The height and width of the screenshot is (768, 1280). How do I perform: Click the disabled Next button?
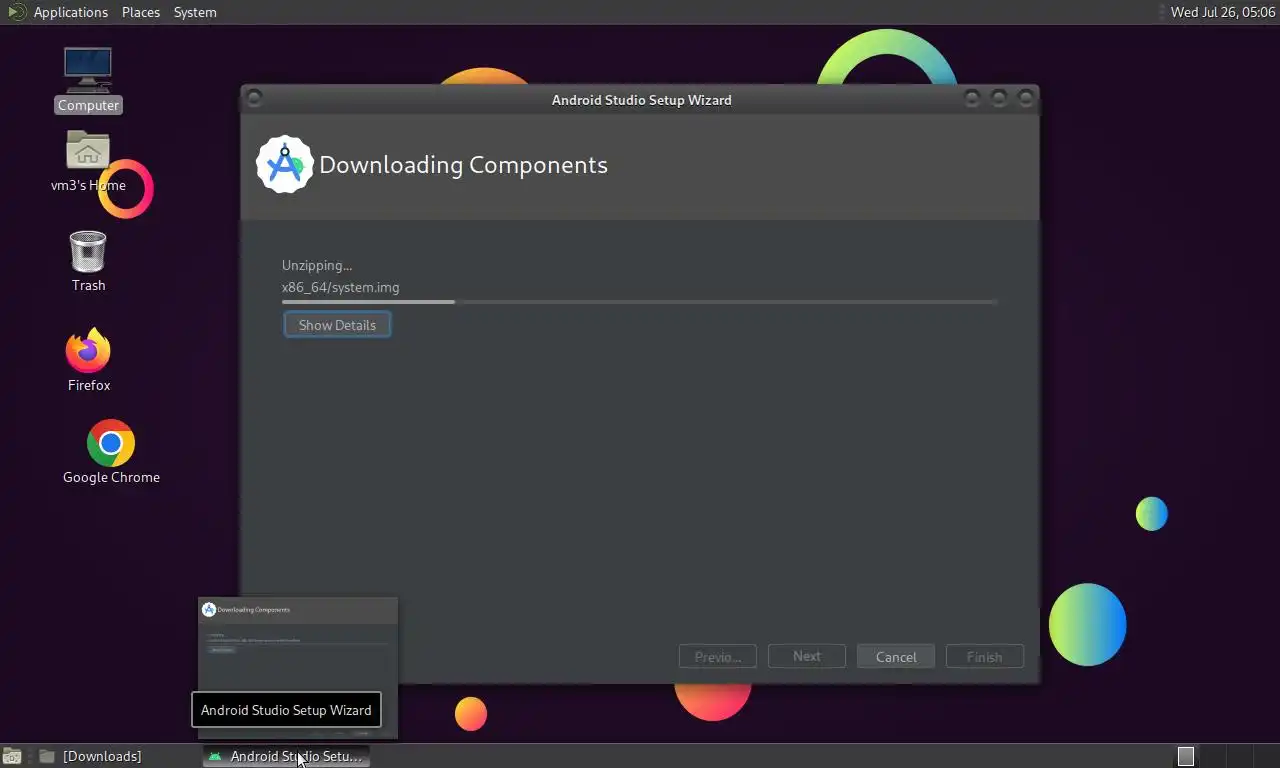coord(807,656)
